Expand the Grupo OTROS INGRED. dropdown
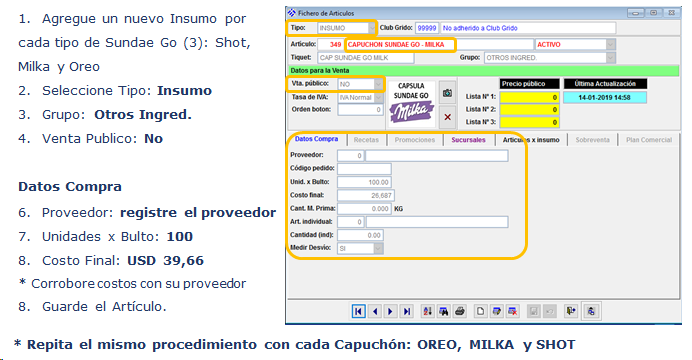692x360 pixels. pyautogui.click(x=610, y=58)
